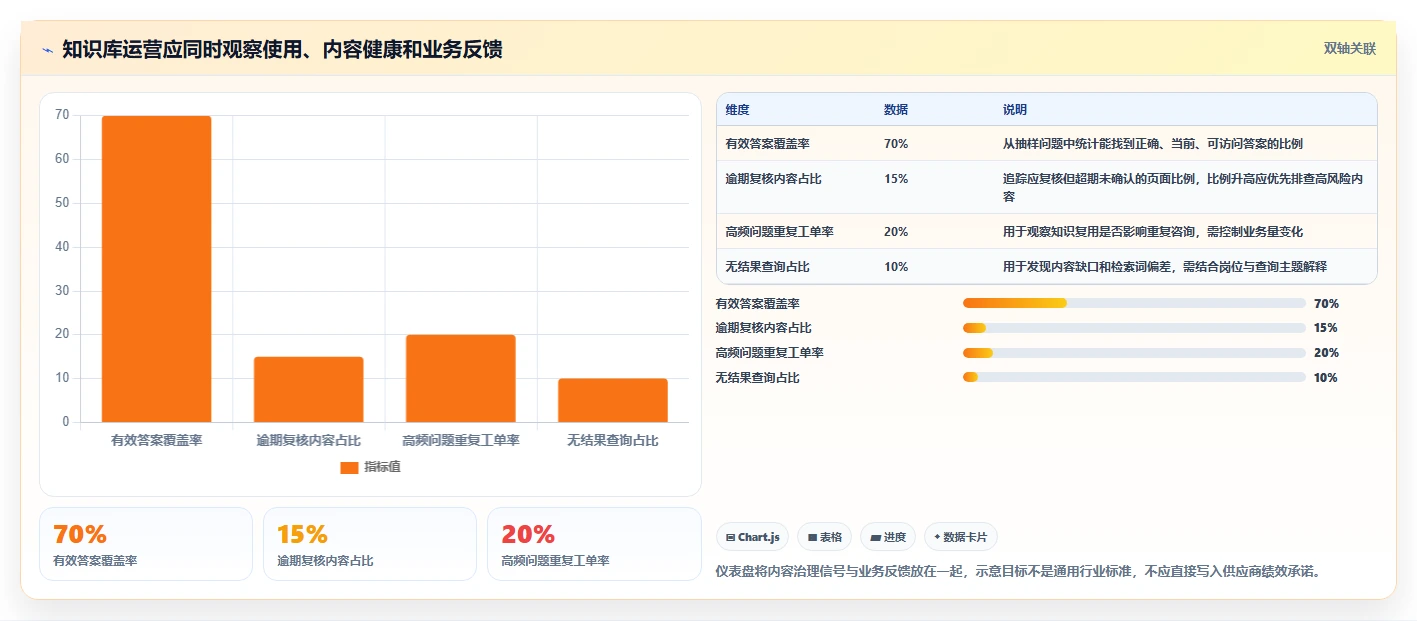
Task: Click the 高频问题重复工单率 progress bar
Action: 1134,353
